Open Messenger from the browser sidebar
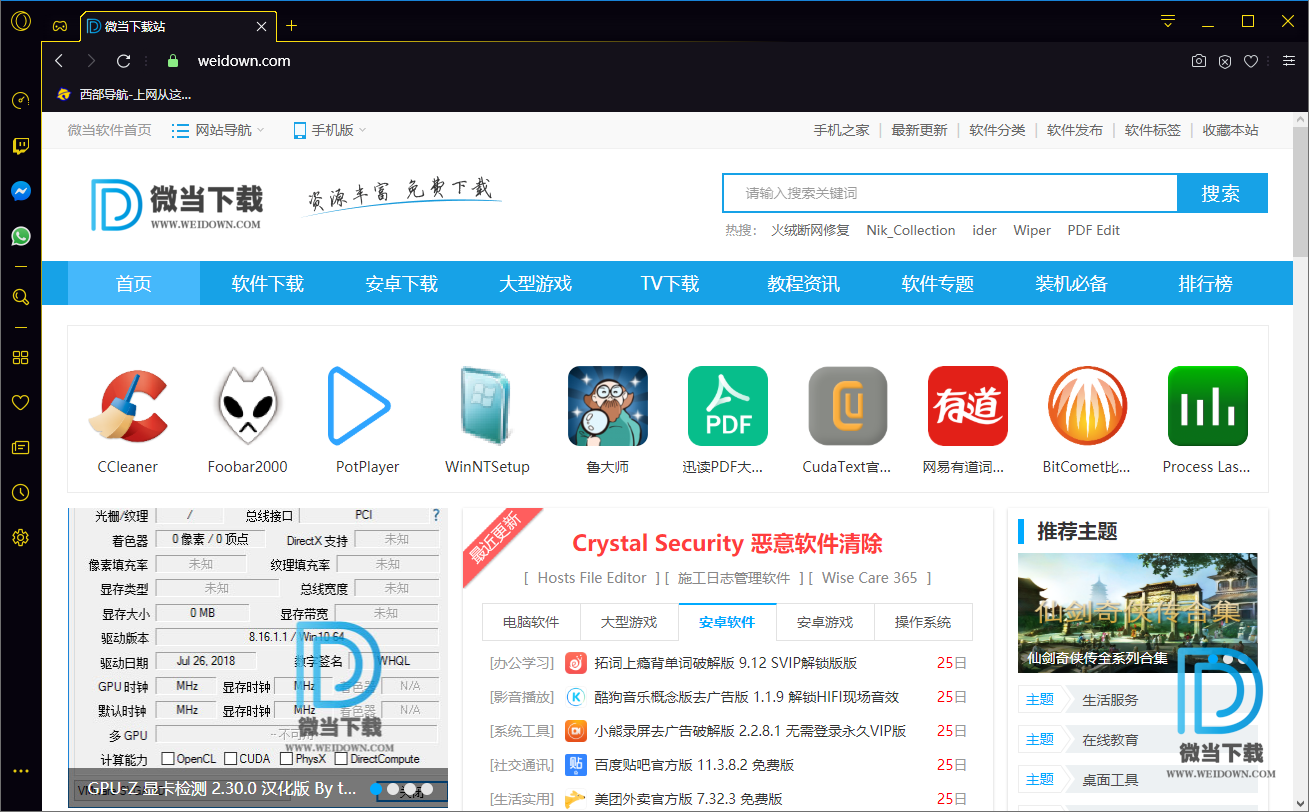 click(21, 191)
